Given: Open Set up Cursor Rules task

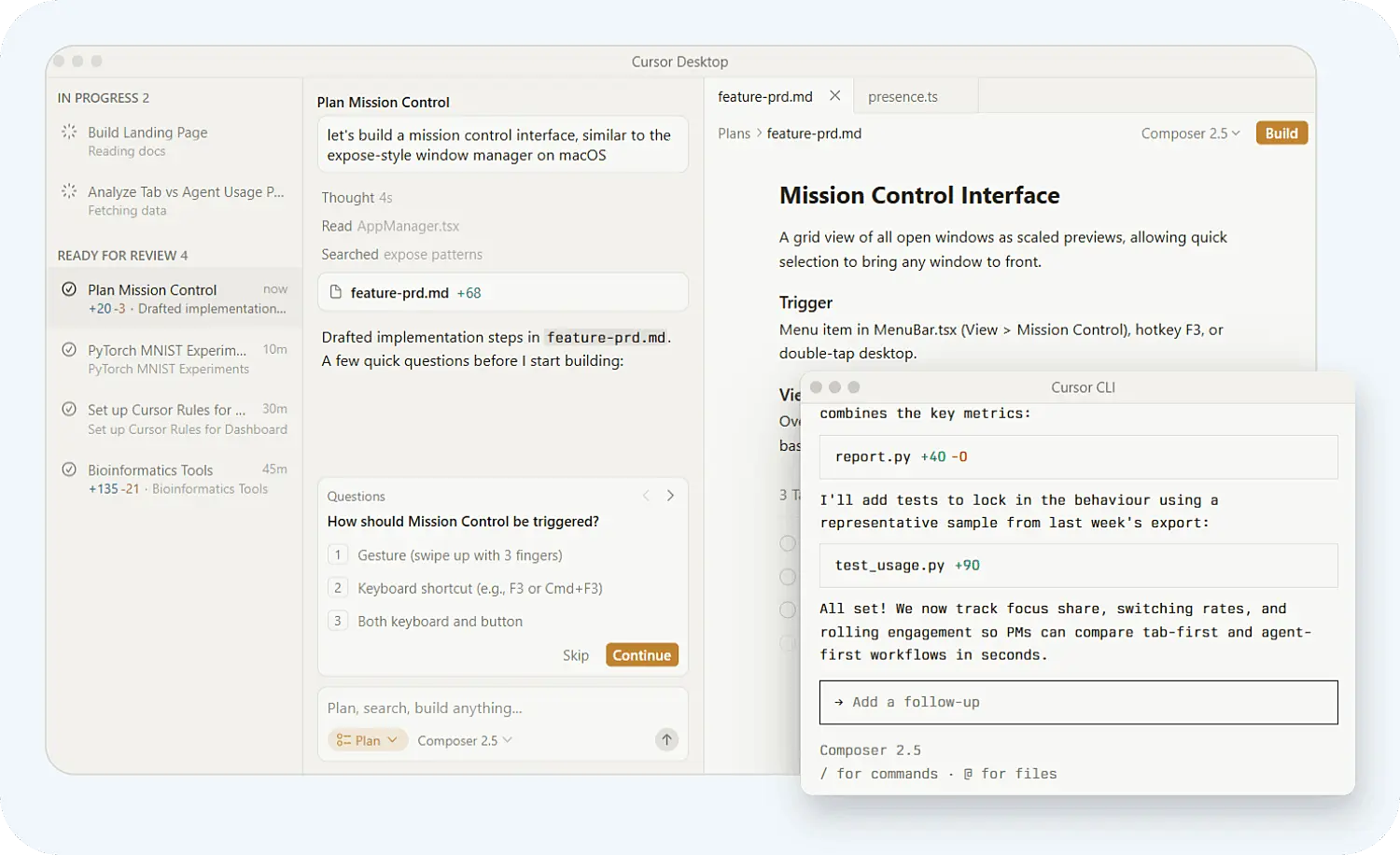Looking at the screenshot, I should click(175, 419).
